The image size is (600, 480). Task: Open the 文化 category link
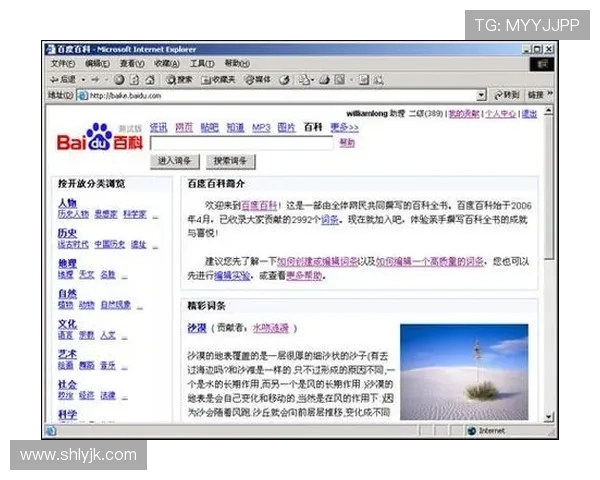pyautogui.click(x=67, y=324)
